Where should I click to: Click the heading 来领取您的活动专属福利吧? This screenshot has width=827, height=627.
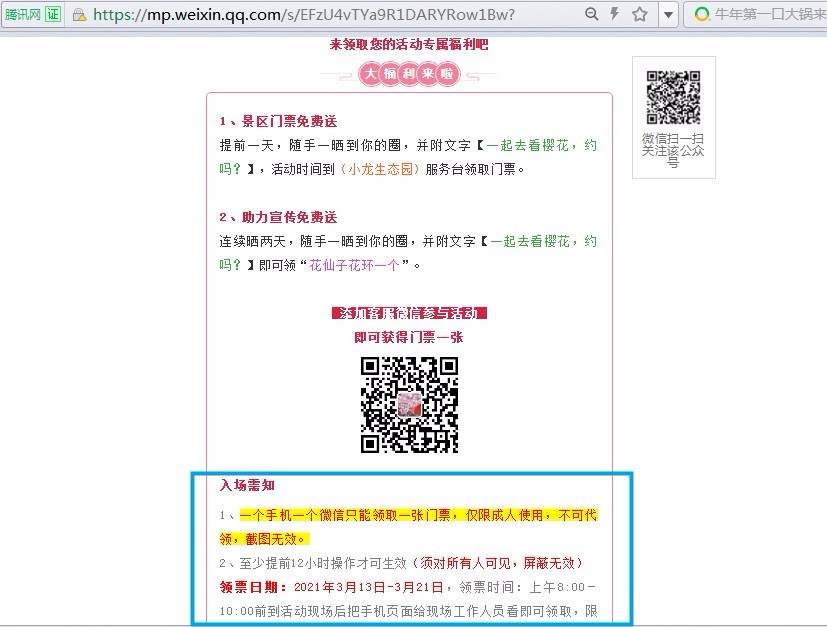[x=409, y=44]
